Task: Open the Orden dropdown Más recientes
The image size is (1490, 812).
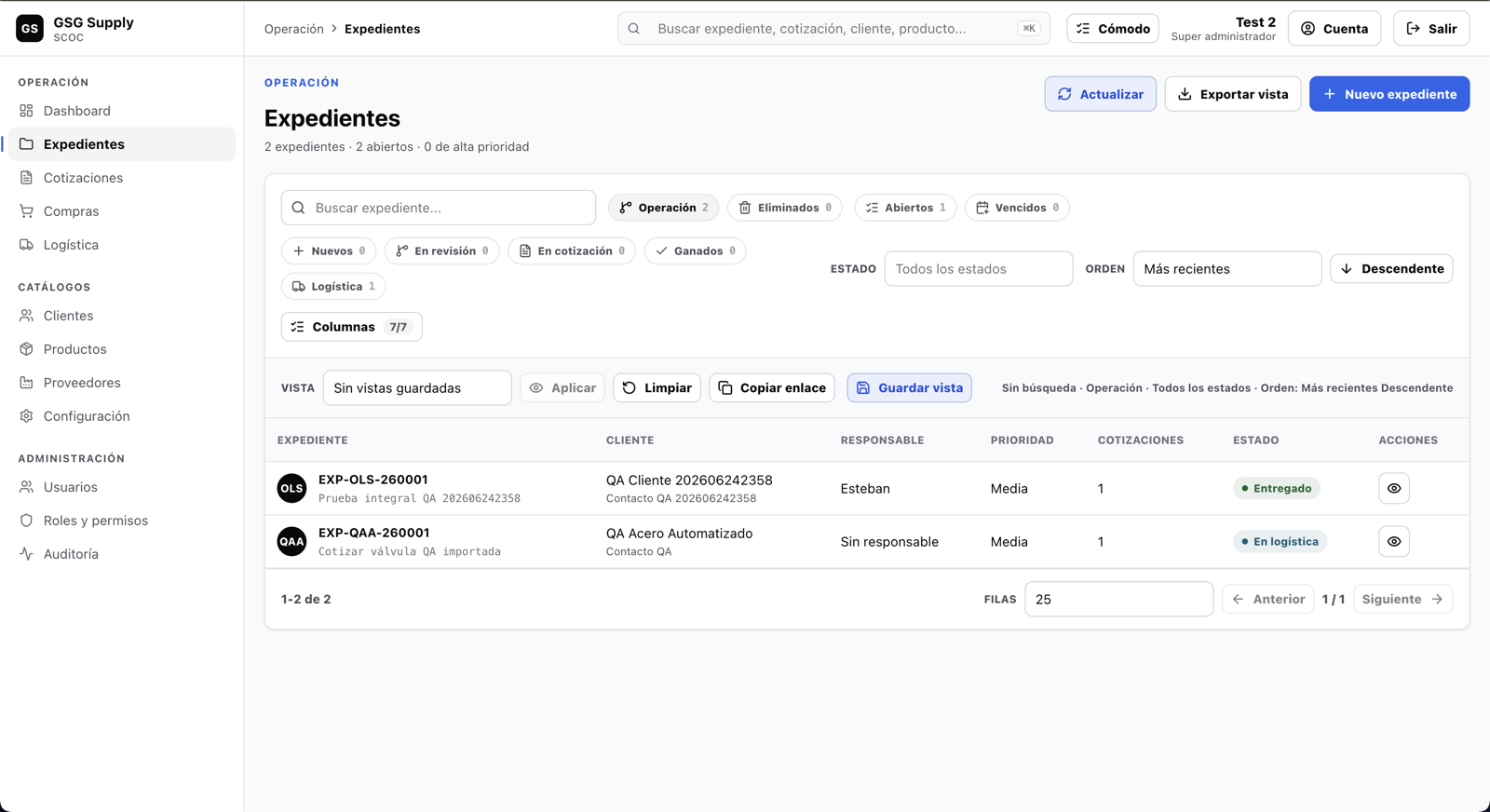Action: (x=1227, y=269)
